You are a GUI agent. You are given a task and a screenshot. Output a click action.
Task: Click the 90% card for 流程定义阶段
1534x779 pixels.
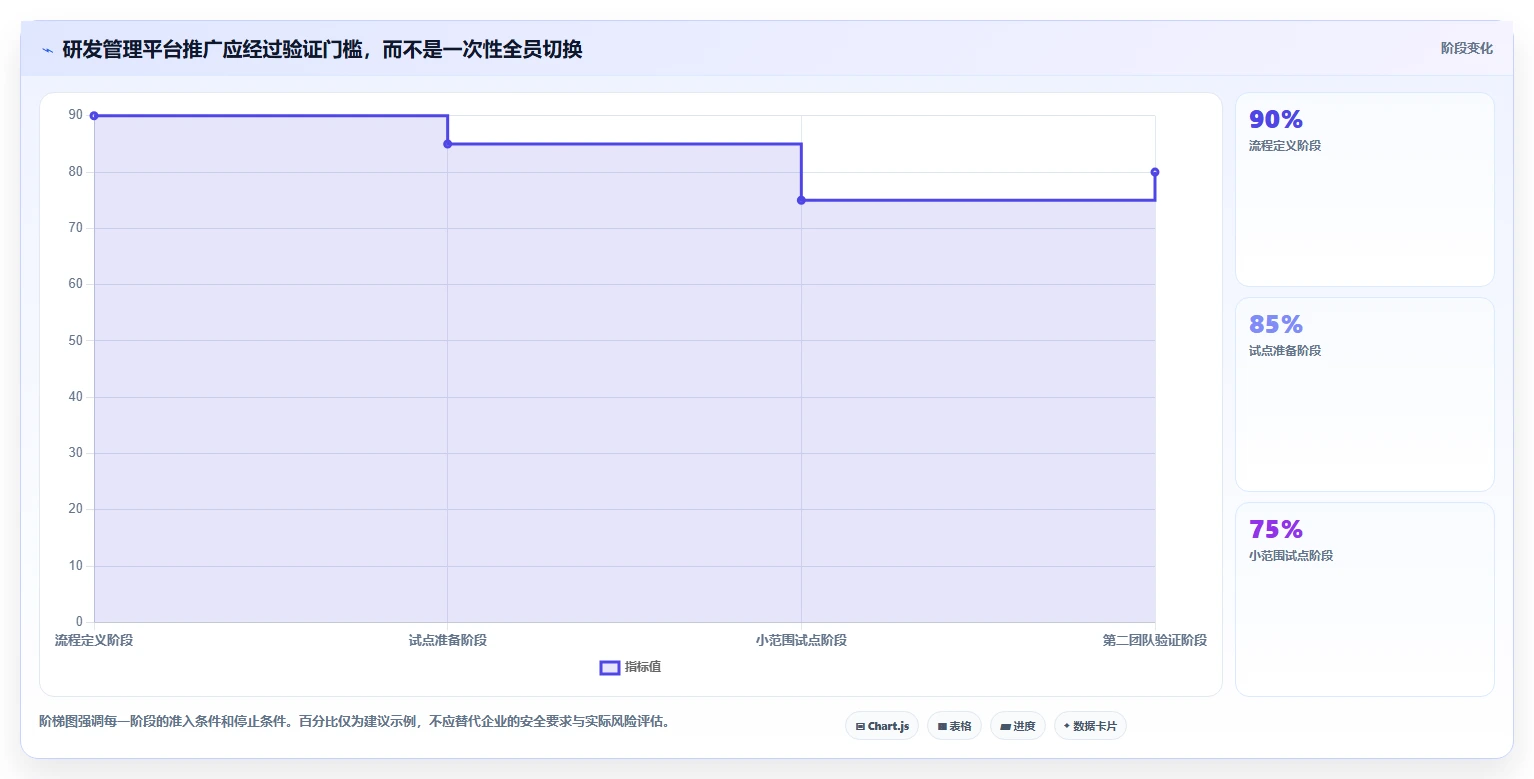coord(1365,189)
